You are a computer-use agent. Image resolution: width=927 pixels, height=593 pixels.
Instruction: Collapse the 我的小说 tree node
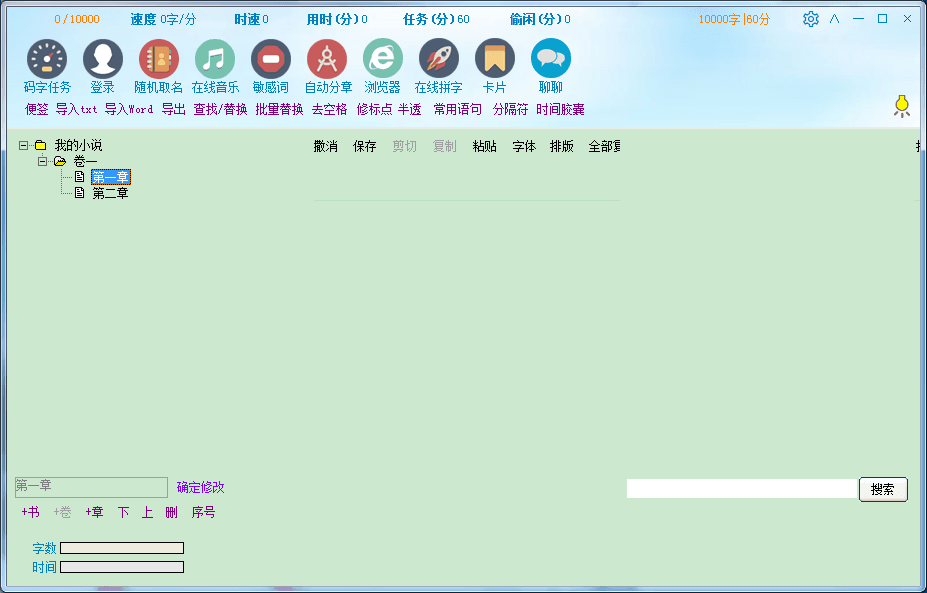click(x=24, y=146)
